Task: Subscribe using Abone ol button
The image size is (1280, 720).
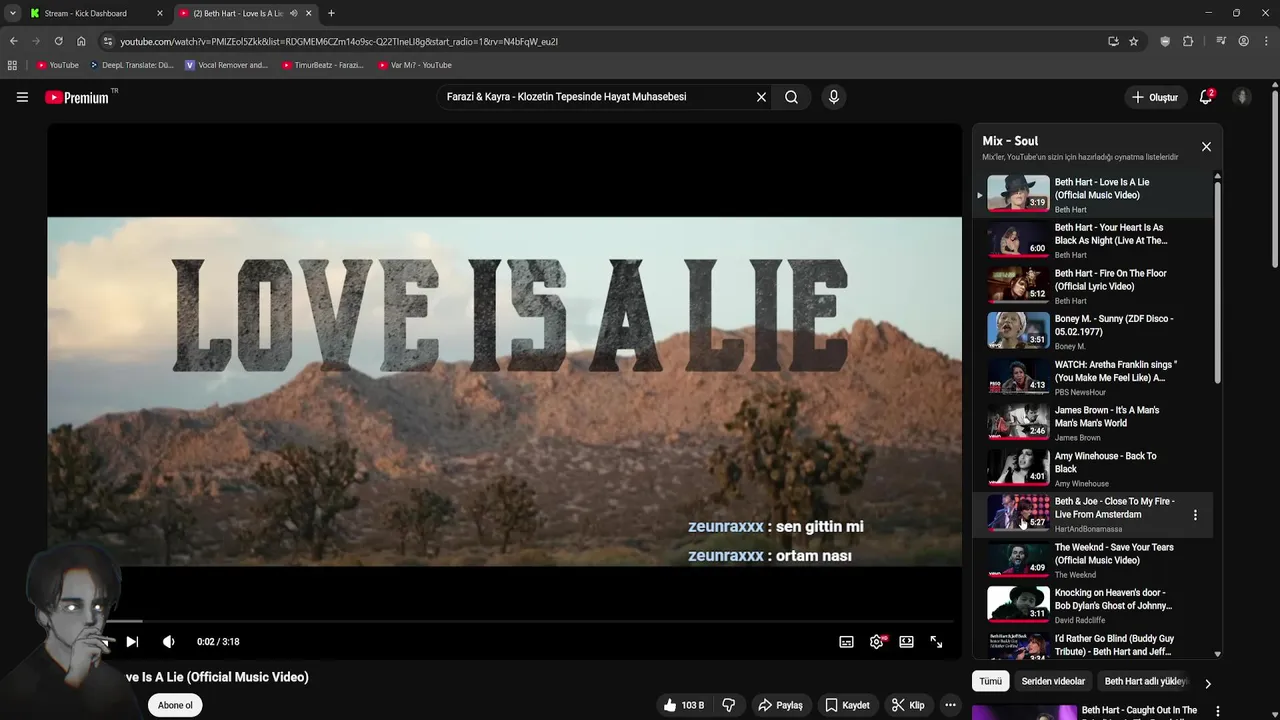Action: click(175, 705)
